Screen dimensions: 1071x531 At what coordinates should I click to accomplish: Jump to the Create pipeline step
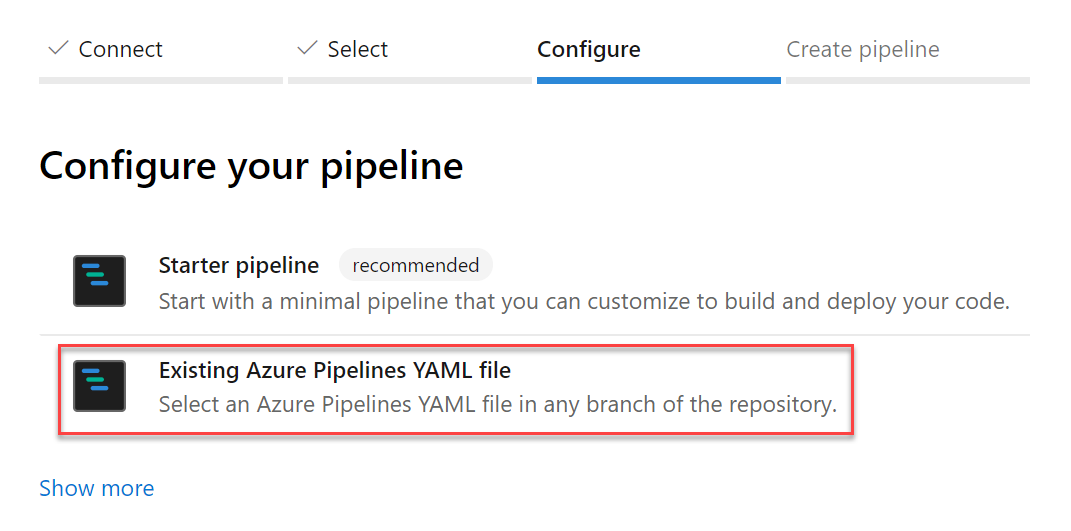pyautogui.click(x=863, y=49)
